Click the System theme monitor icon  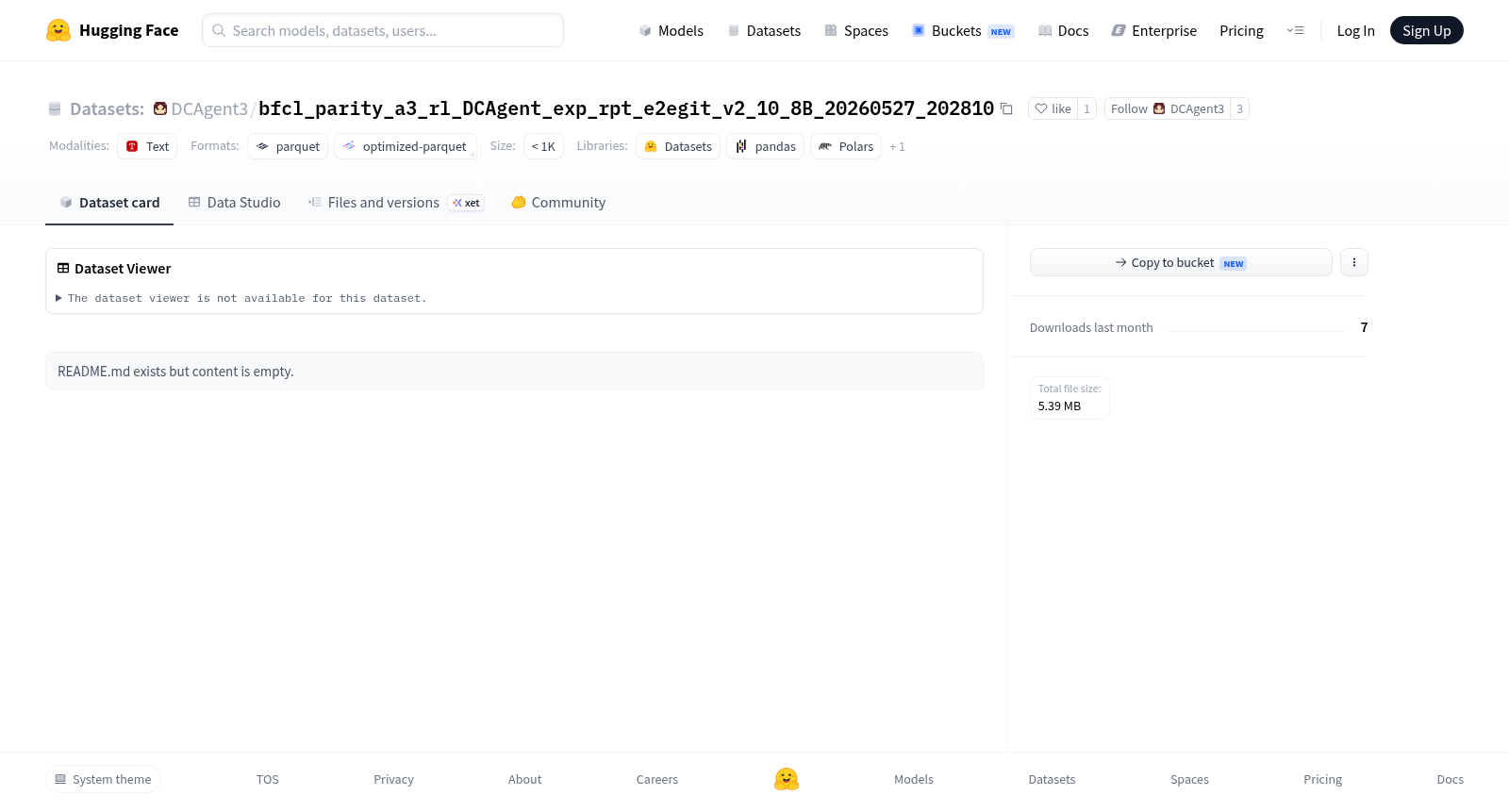point(60,779)
